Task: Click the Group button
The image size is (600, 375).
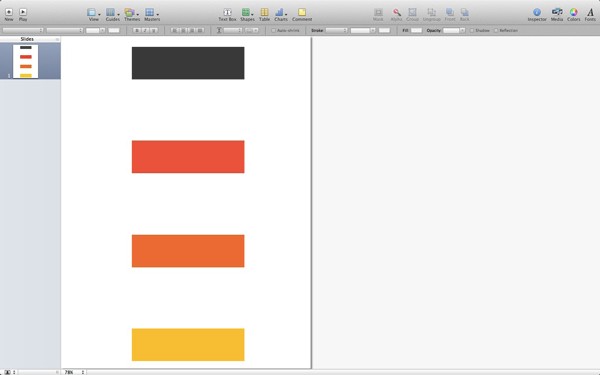Action: pyautogui.click(x=412, y=15)
